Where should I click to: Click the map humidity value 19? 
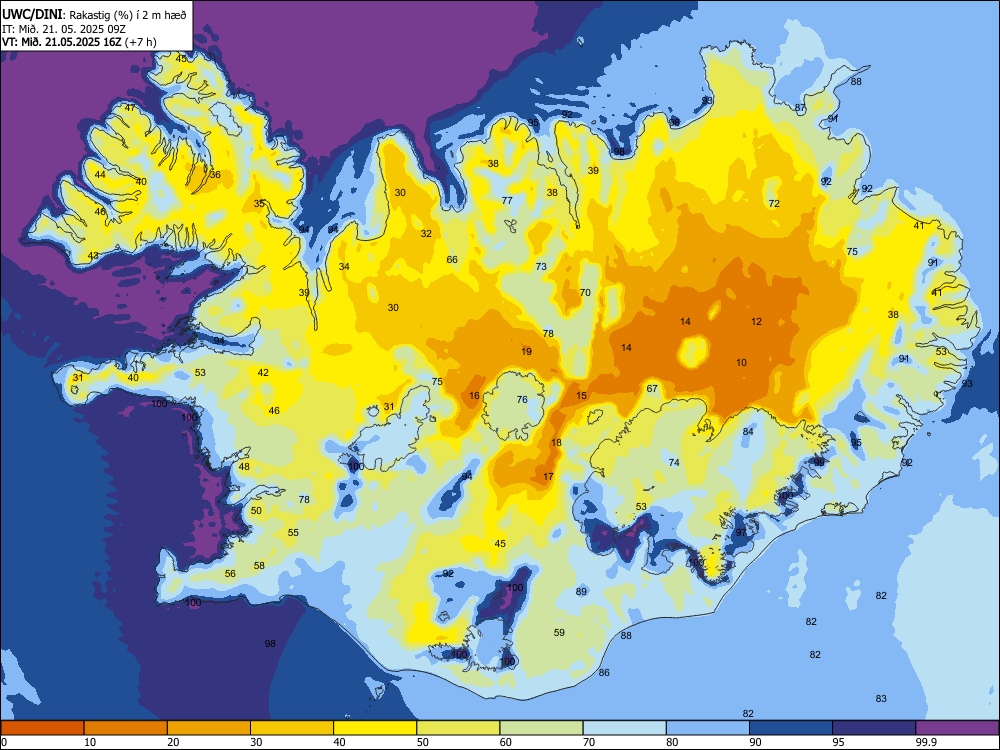coord(526,351)
